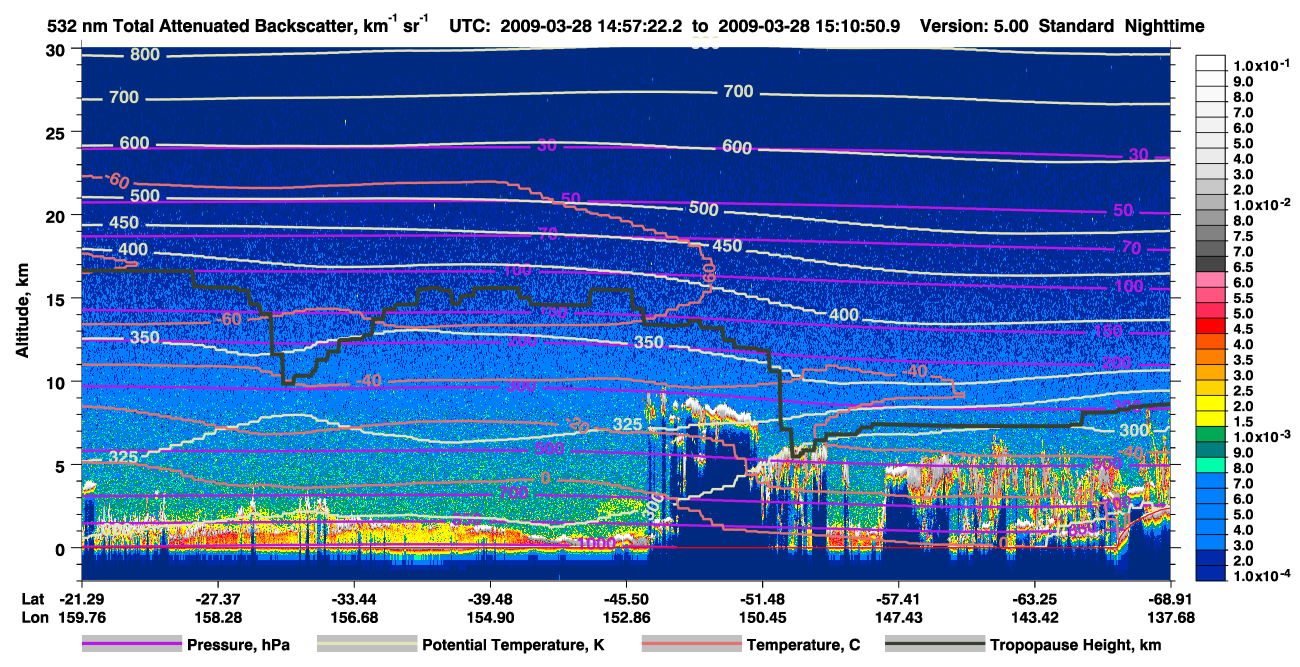Click the latitude value '-63.25'
This screenshot has width=1300, height=667.
(x=1035, y=598)
